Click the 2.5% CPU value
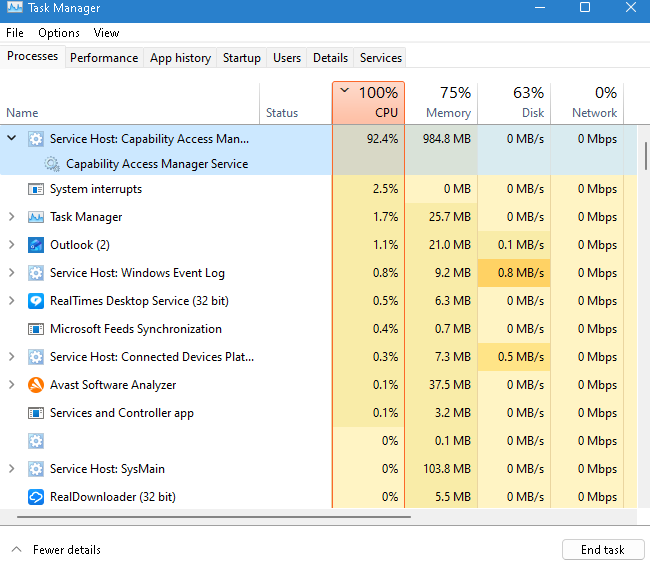Screen dimensions: 650x563 point(386,189)
